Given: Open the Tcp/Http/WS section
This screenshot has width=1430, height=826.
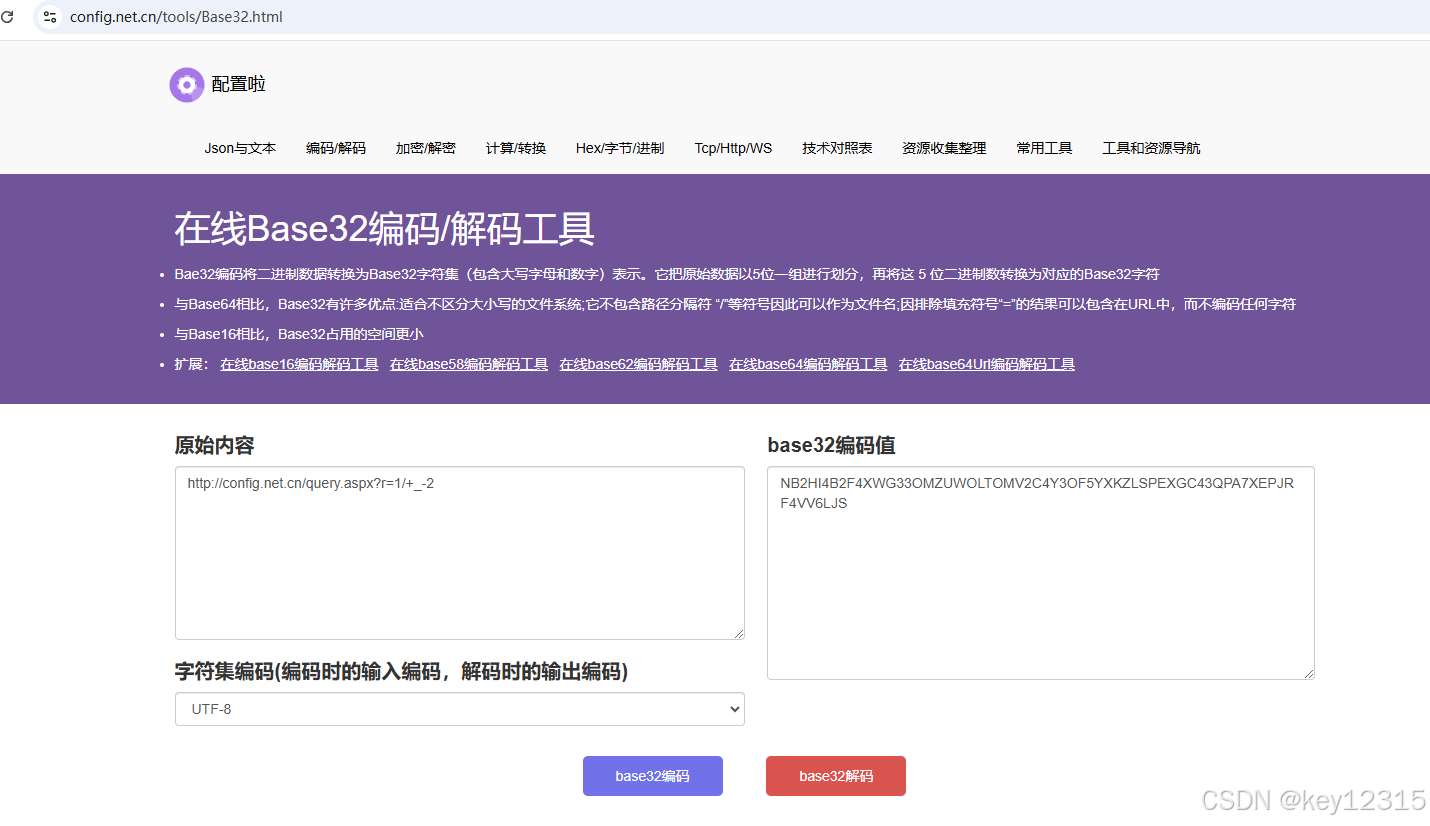Looking at the screenshot, I should coord(733,147).
